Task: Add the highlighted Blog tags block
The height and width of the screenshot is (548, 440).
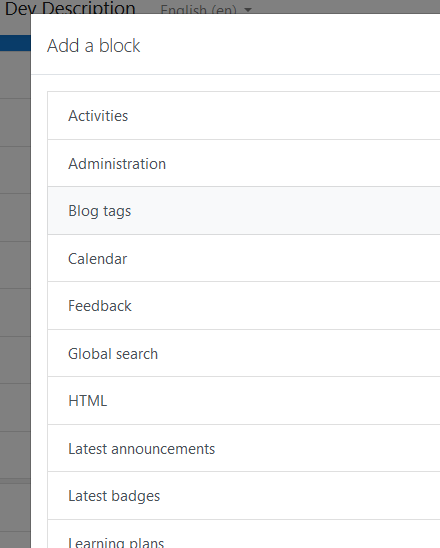Action: click(244, 211)
